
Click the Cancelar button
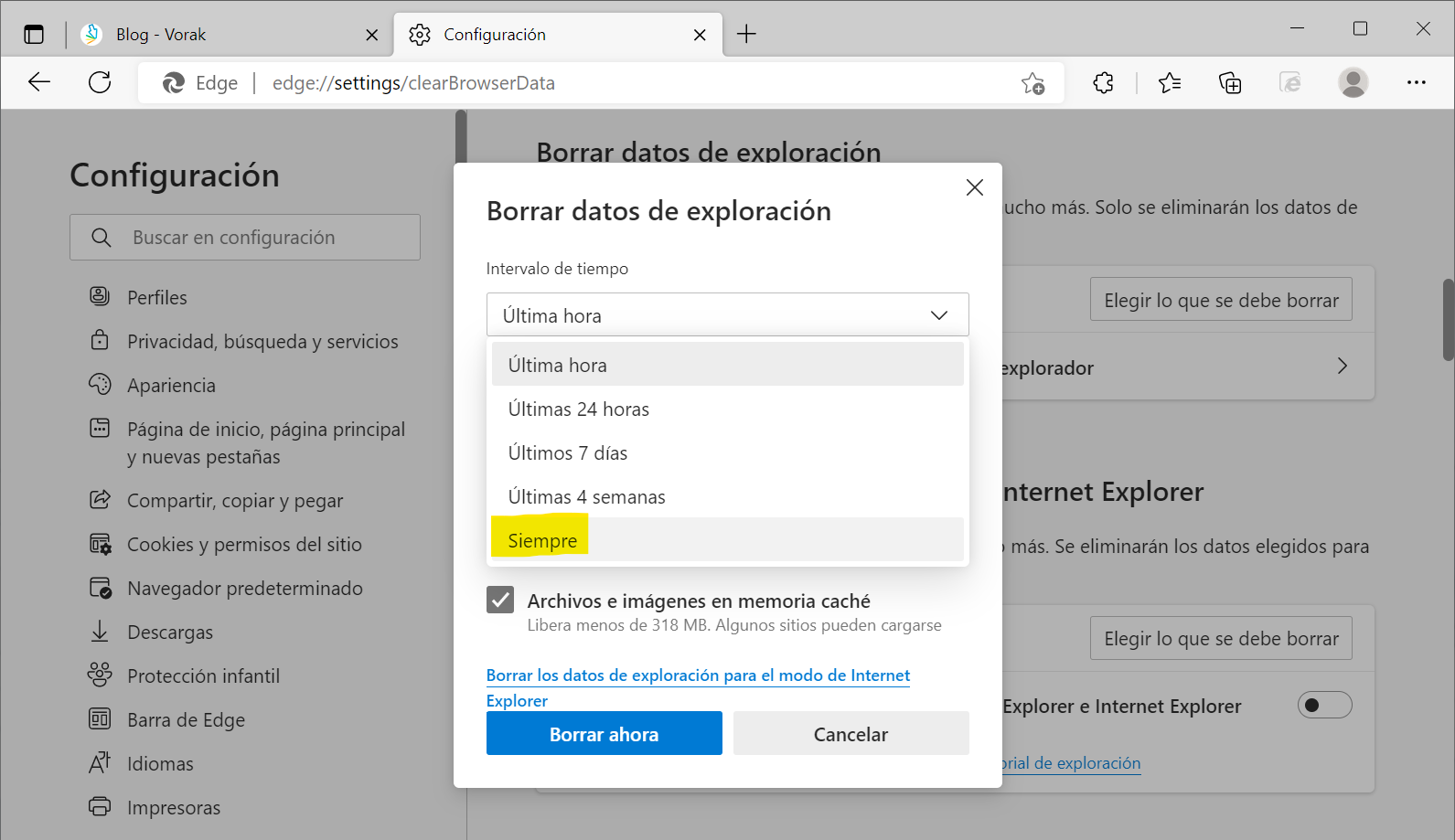click(851, 733)
